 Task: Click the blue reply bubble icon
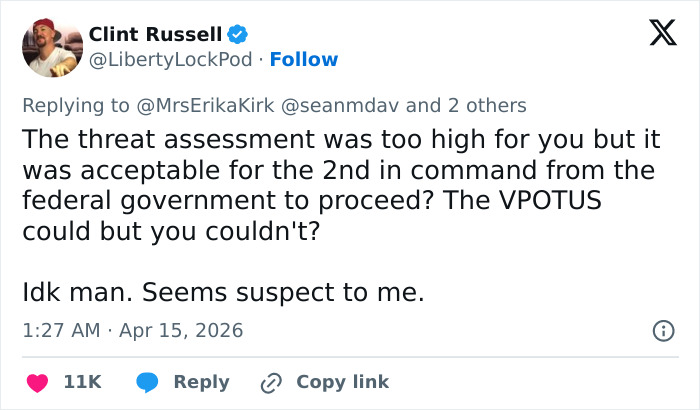click(x=148, y=382)
